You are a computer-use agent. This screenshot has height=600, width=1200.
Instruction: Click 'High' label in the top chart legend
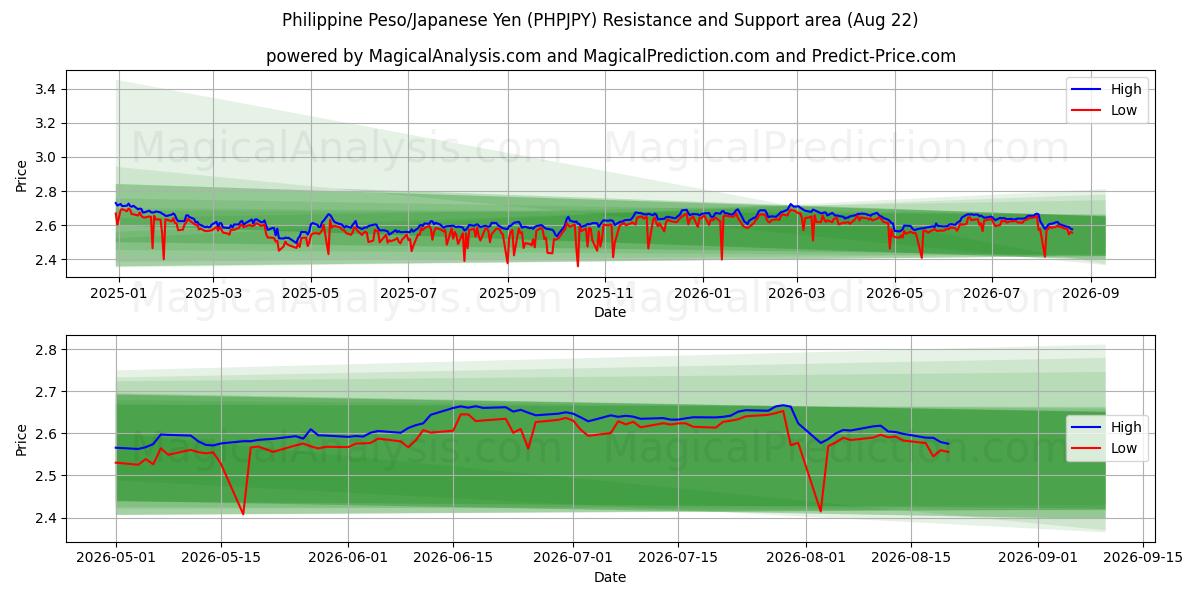click(1125, 89)
